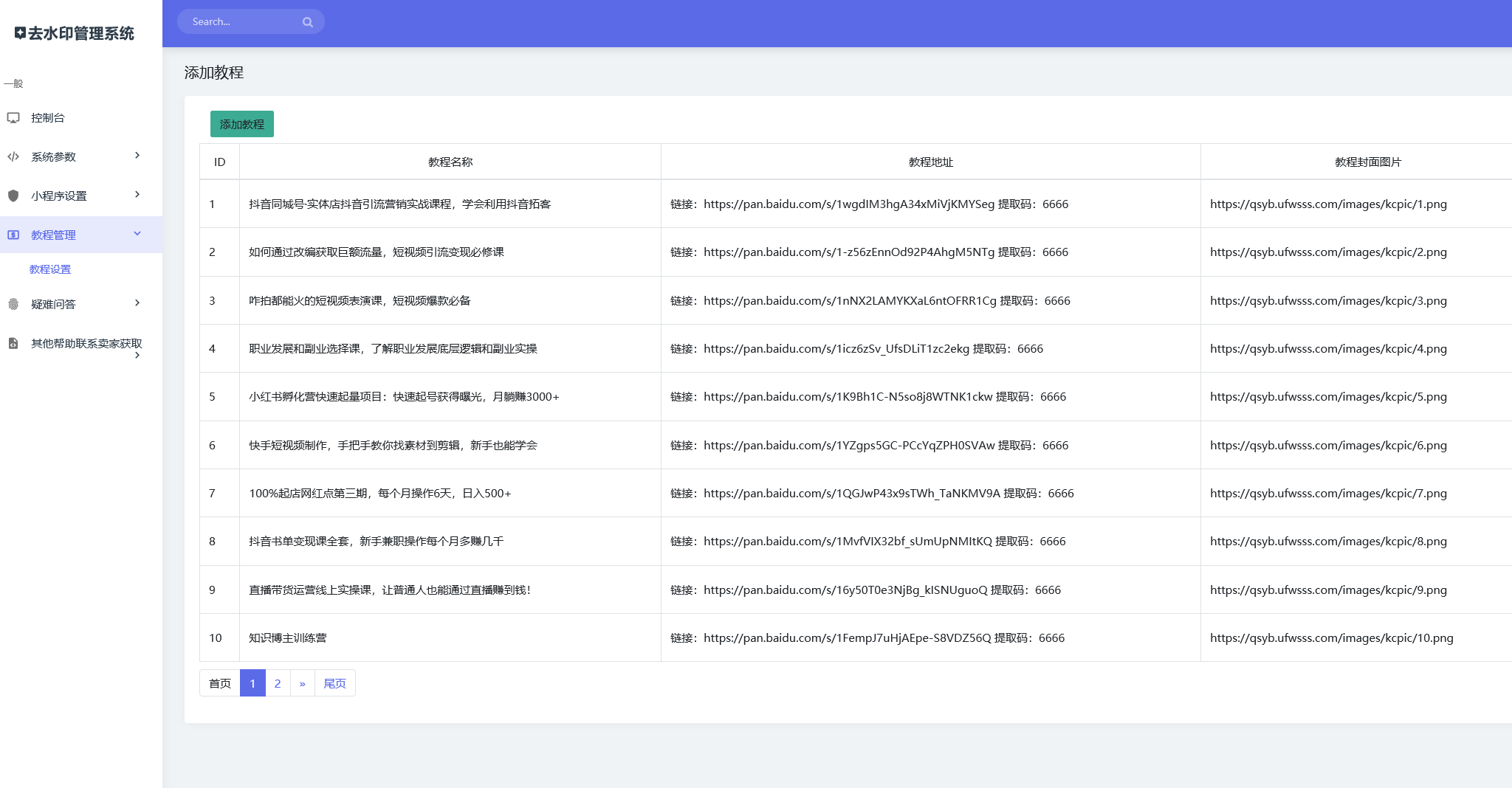Click the 疑难问答 sidebar icon

13,303
